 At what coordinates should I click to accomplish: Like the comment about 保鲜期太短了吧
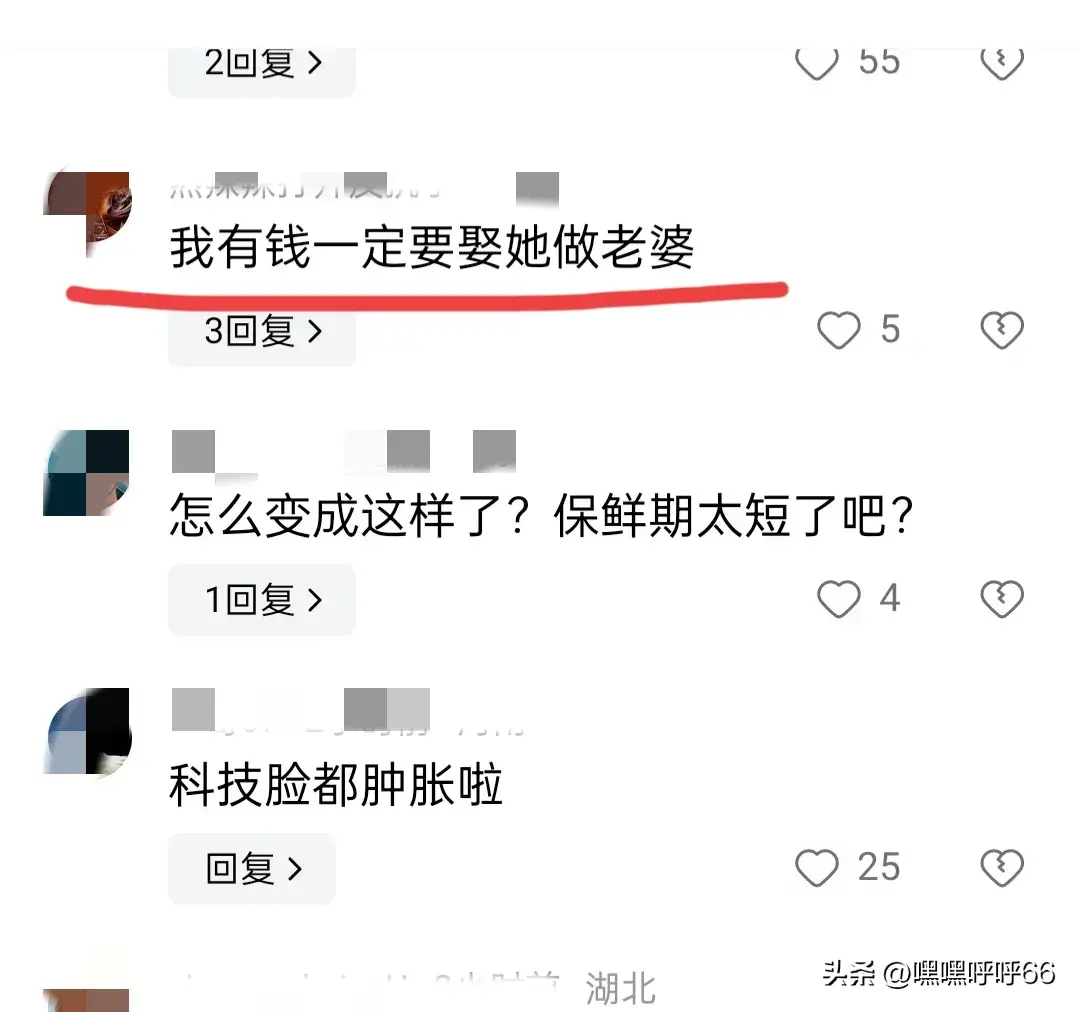[839, 598]
